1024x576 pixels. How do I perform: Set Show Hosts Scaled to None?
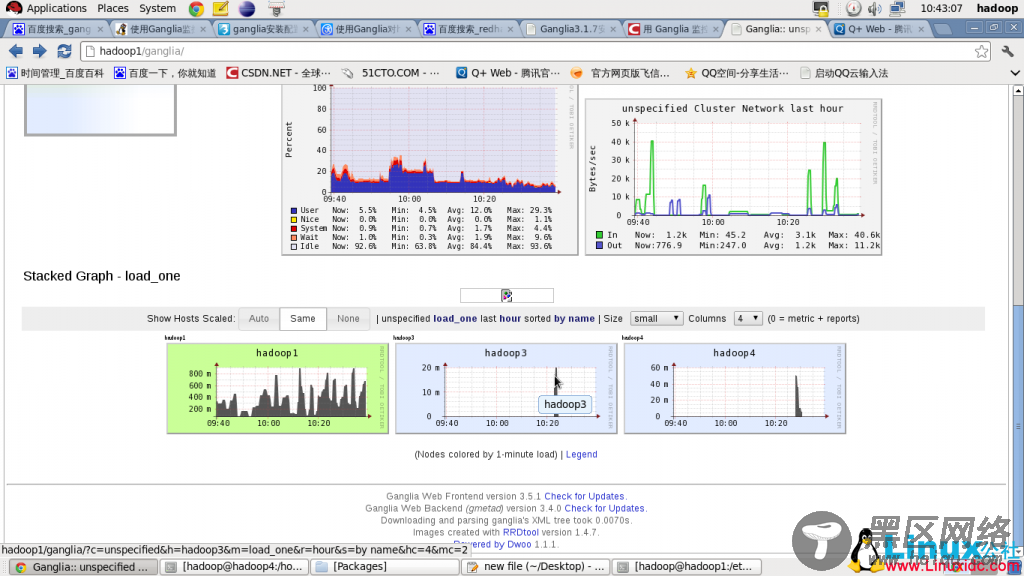click(x=348, y=319)
